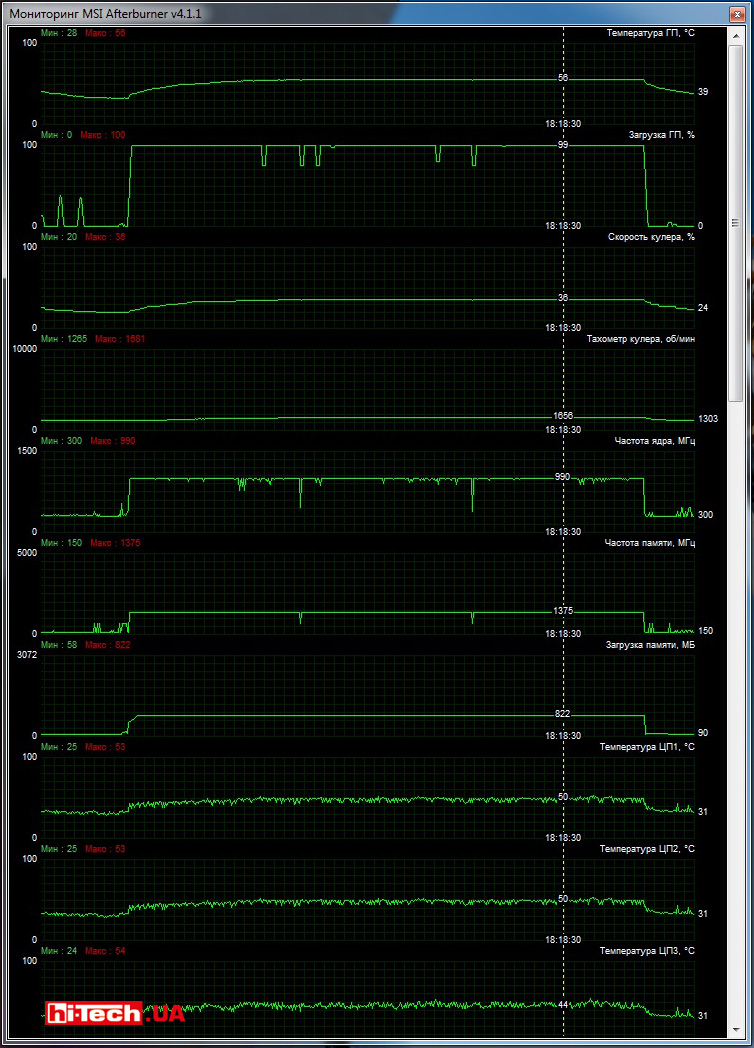The image size is (754, 1048).
Task: Click the 18:18:30 marker in GPU temperature graph
Action: point(563,124)
